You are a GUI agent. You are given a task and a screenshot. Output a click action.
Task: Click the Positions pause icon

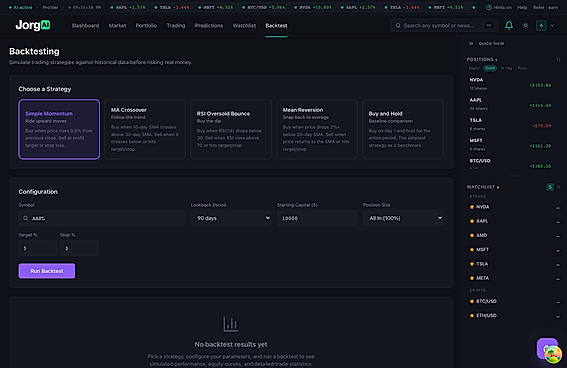point(558,60)
